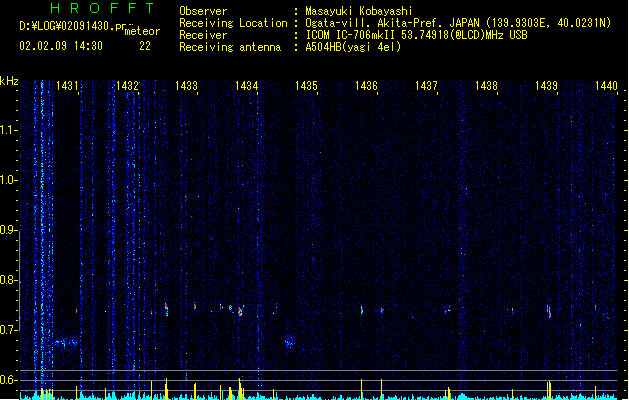Click the kHz axis unit label
Viewport: 629px width, 400px height.
pos(9,81)
